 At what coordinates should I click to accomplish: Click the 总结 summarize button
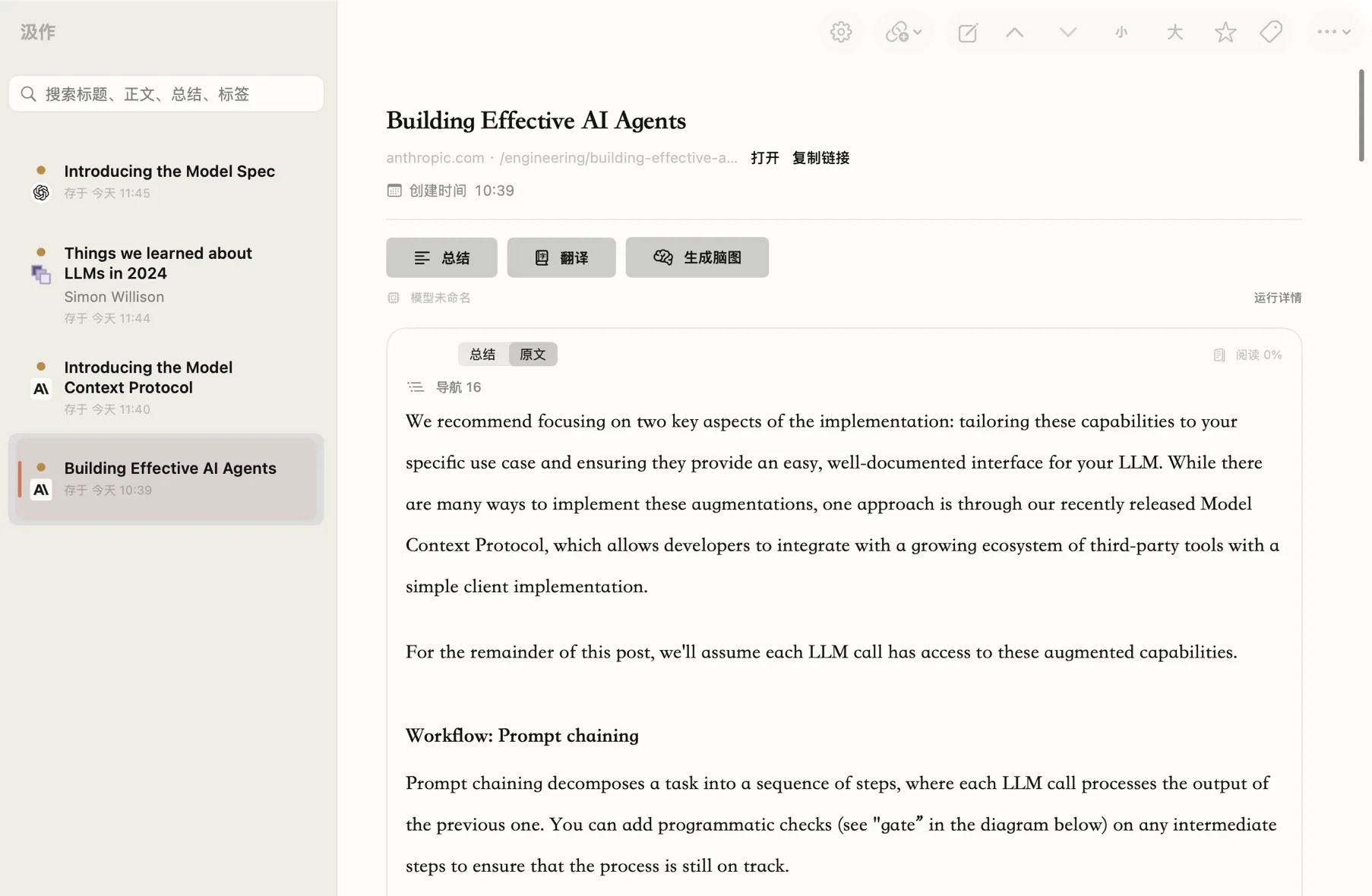(441, 257)
